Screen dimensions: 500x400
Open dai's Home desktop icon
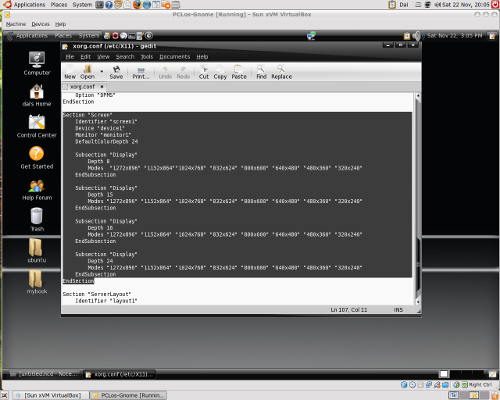tap(37, 95)
